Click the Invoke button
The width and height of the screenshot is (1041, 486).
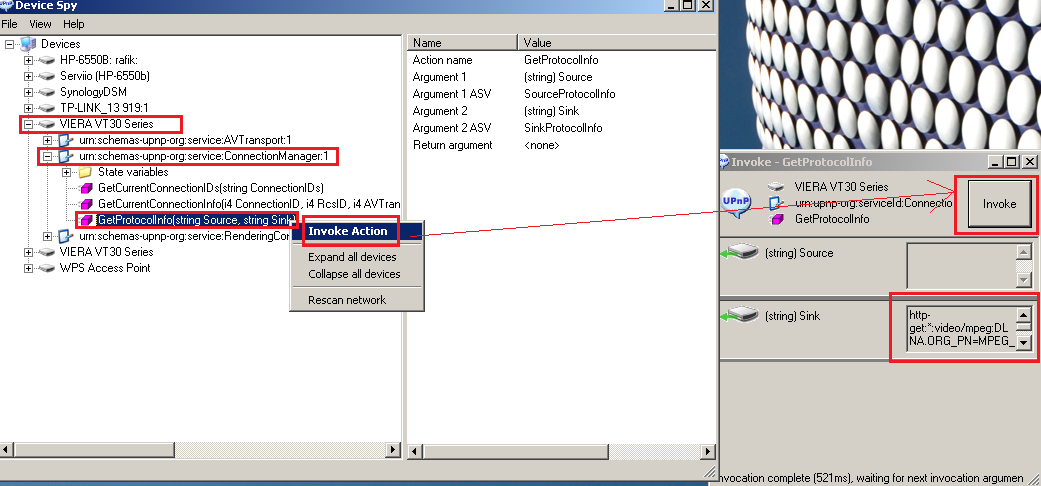point(999,204)
